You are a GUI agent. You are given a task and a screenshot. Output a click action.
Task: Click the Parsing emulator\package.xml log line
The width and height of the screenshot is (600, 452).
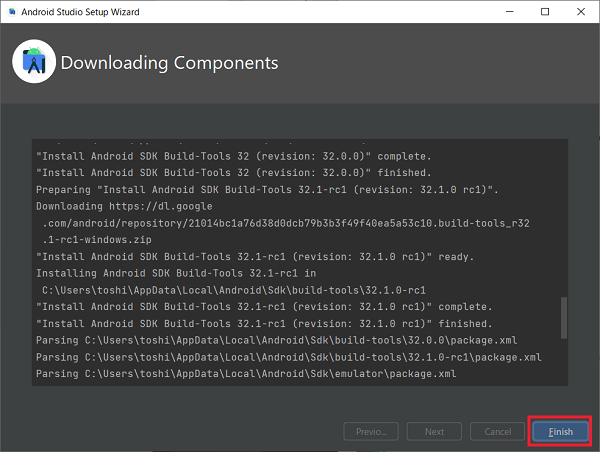coord(246,374)
